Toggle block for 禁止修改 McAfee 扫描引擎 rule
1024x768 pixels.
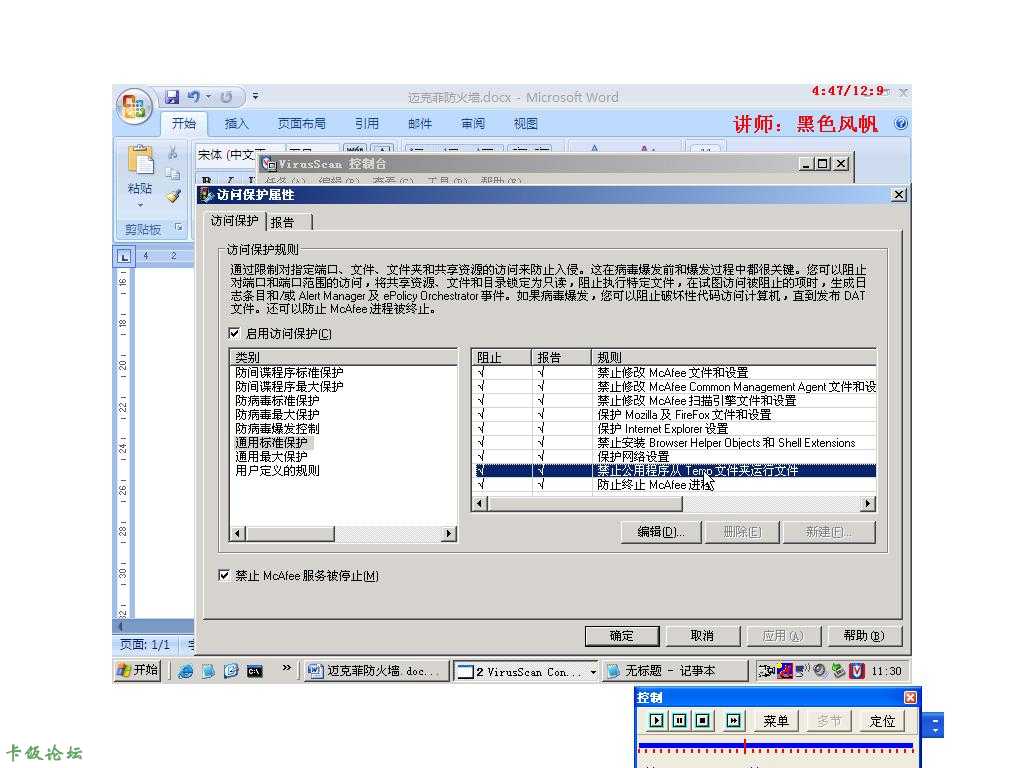[x=481, y=400]
